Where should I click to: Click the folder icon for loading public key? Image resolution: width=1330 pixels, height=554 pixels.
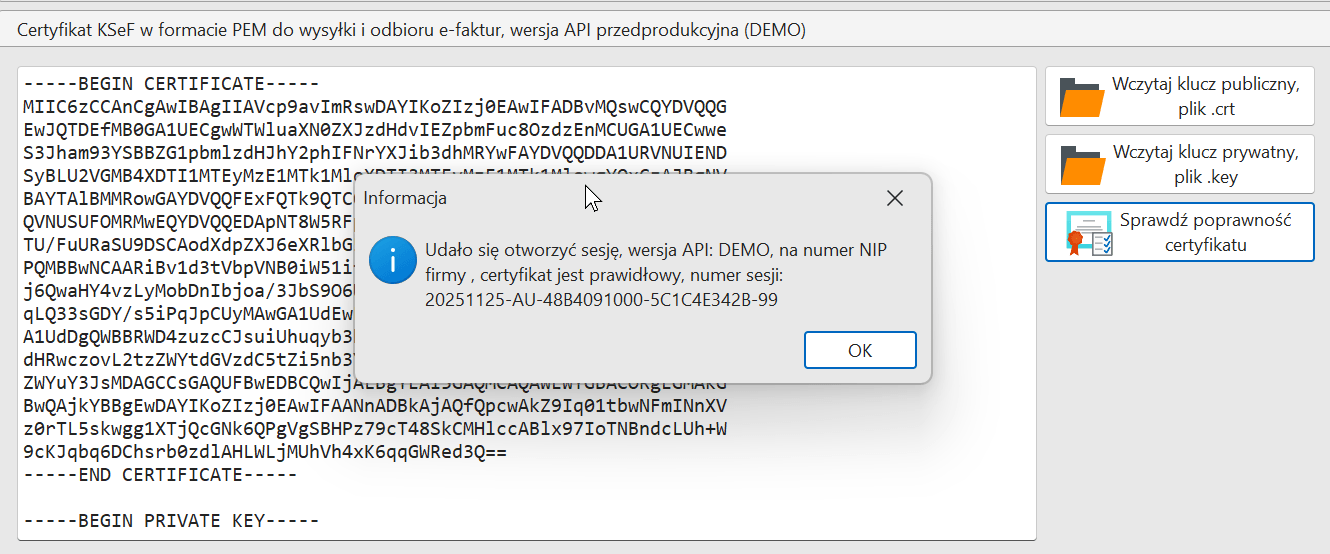[1082, 97]
